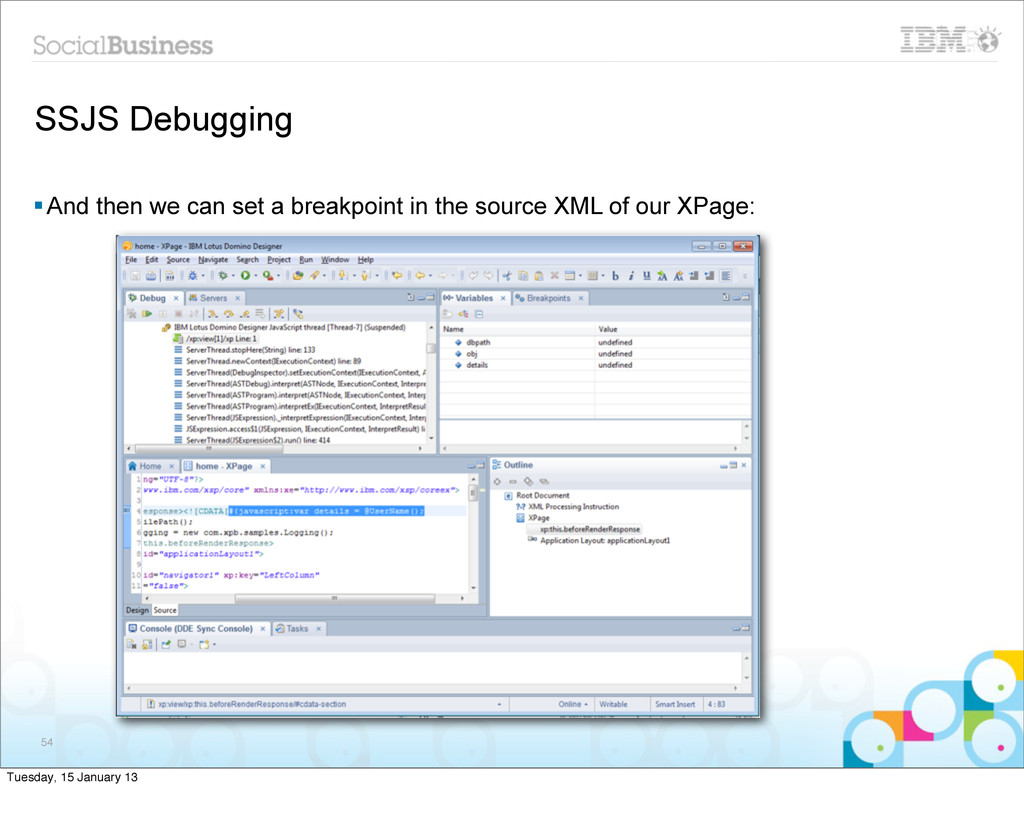Image resolution: width=1024 pixels, height=838 pixels.
Task: Switch to the Tasks tab
Action: pyautogui.click(x=297, y=628)
